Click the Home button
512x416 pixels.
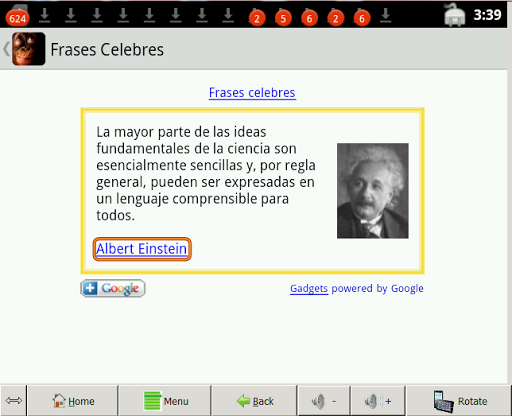[73, 401]
